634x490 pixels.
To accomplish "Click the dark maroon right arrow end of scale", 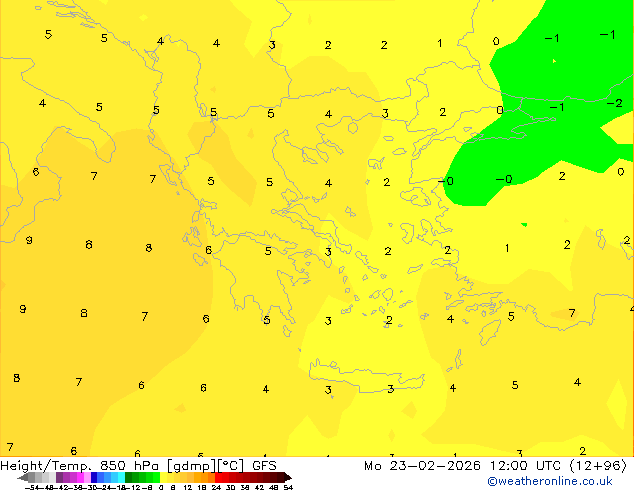I will (x=287, y=478).
